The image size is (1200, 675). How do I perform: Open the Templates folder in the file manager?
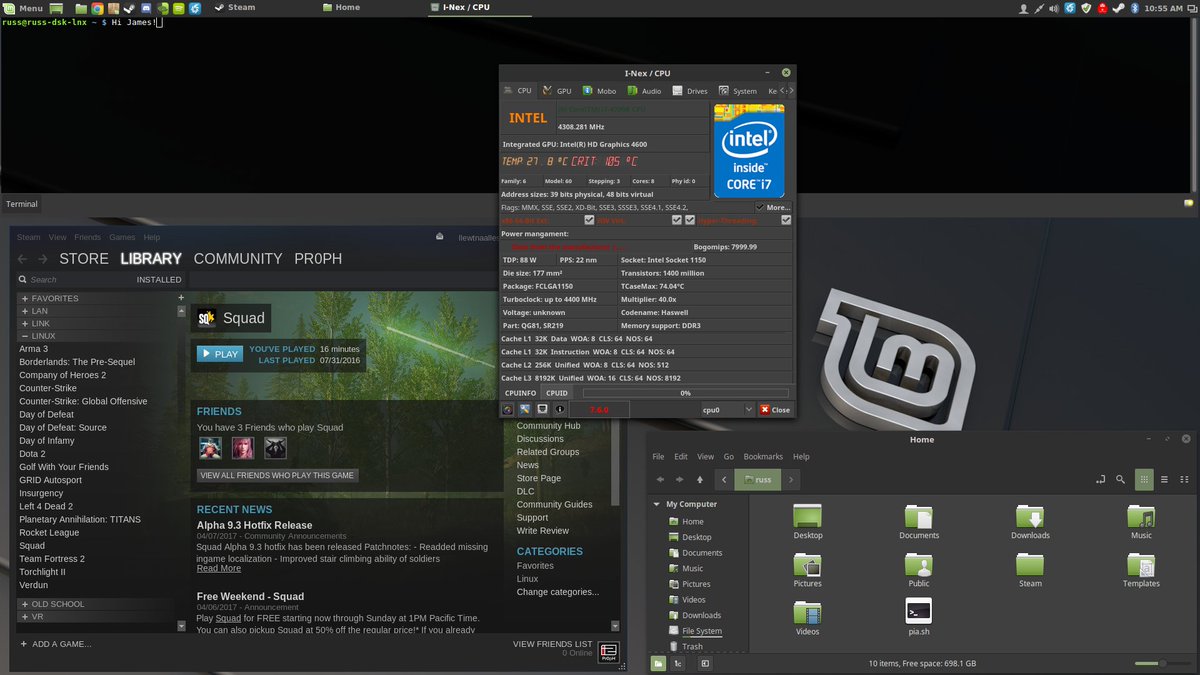(x=1141, y=565)
